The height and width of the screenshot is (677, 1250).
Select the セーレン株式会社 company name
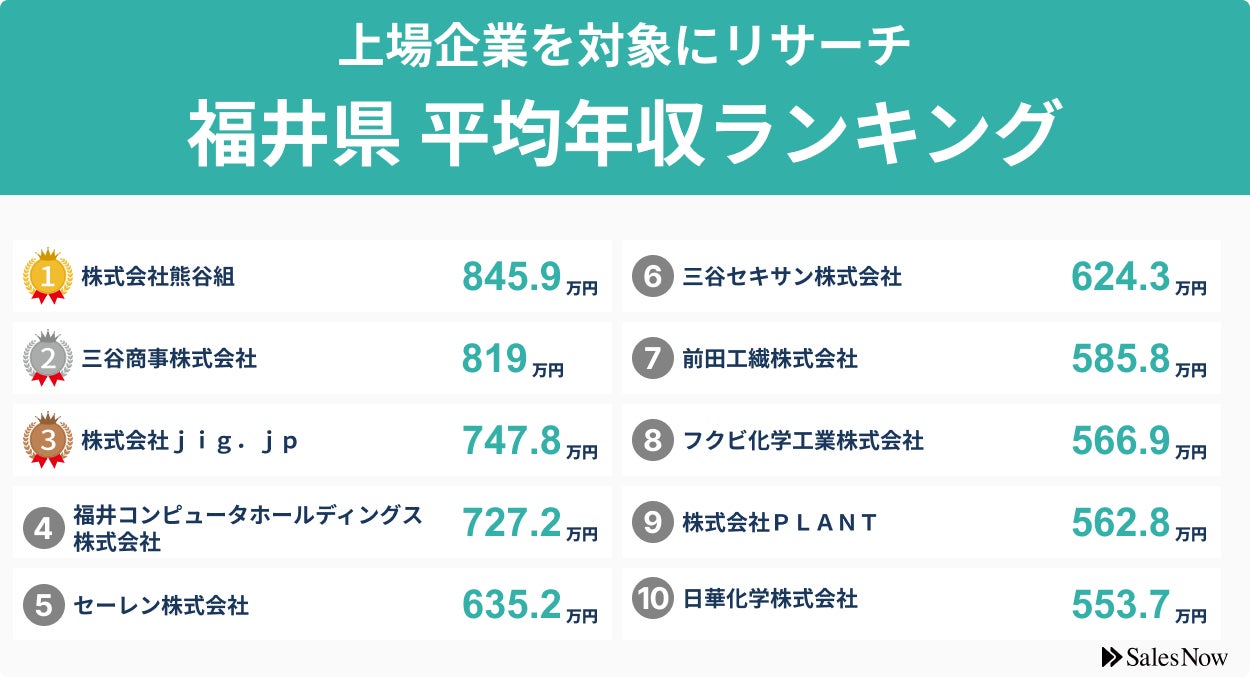pos(161,605)
